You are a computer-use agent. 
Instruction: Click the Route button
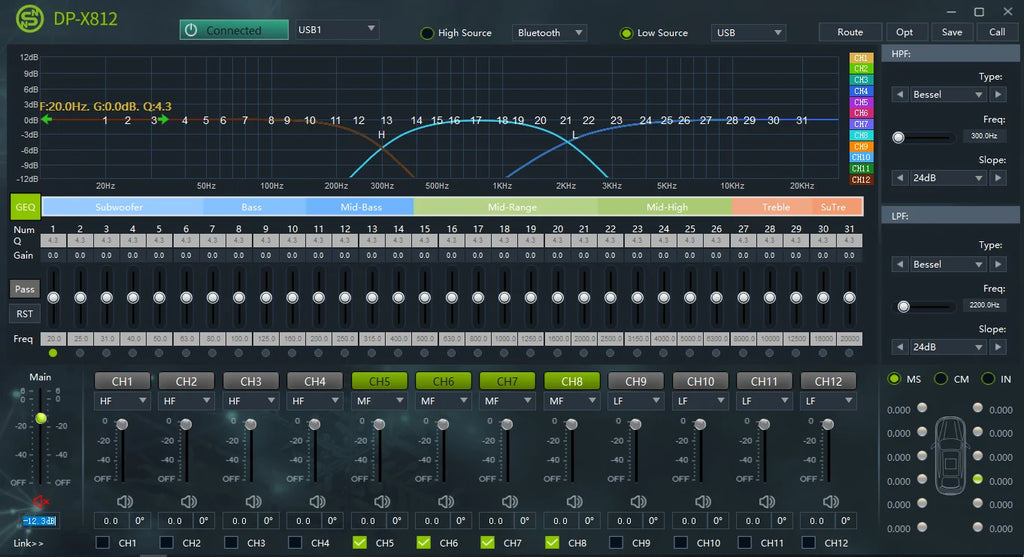point(850,32)
